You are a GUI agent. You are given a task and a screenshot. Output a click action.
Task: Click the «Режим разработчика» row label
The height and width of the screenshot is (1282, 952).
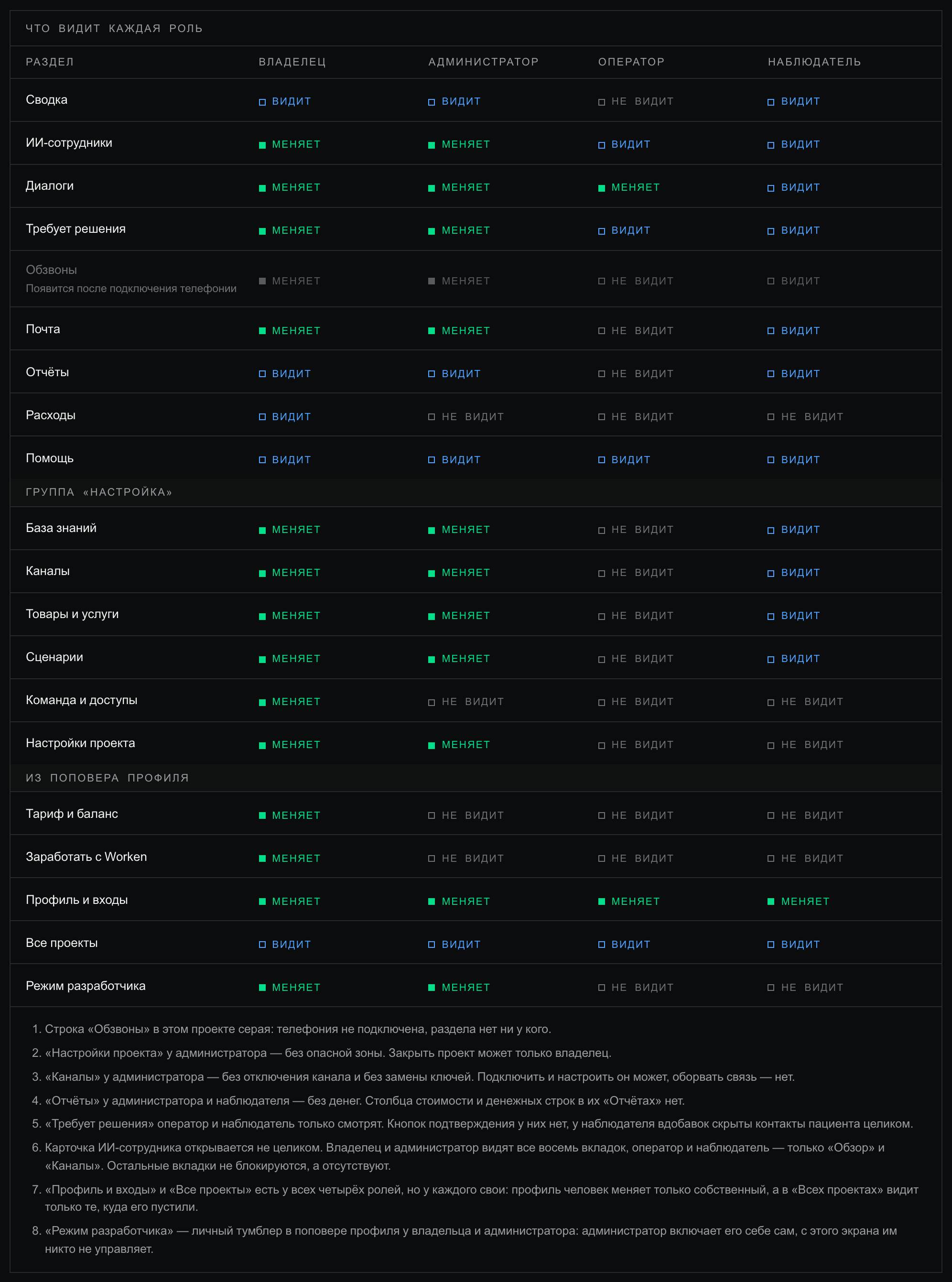[x=85, y=986]
